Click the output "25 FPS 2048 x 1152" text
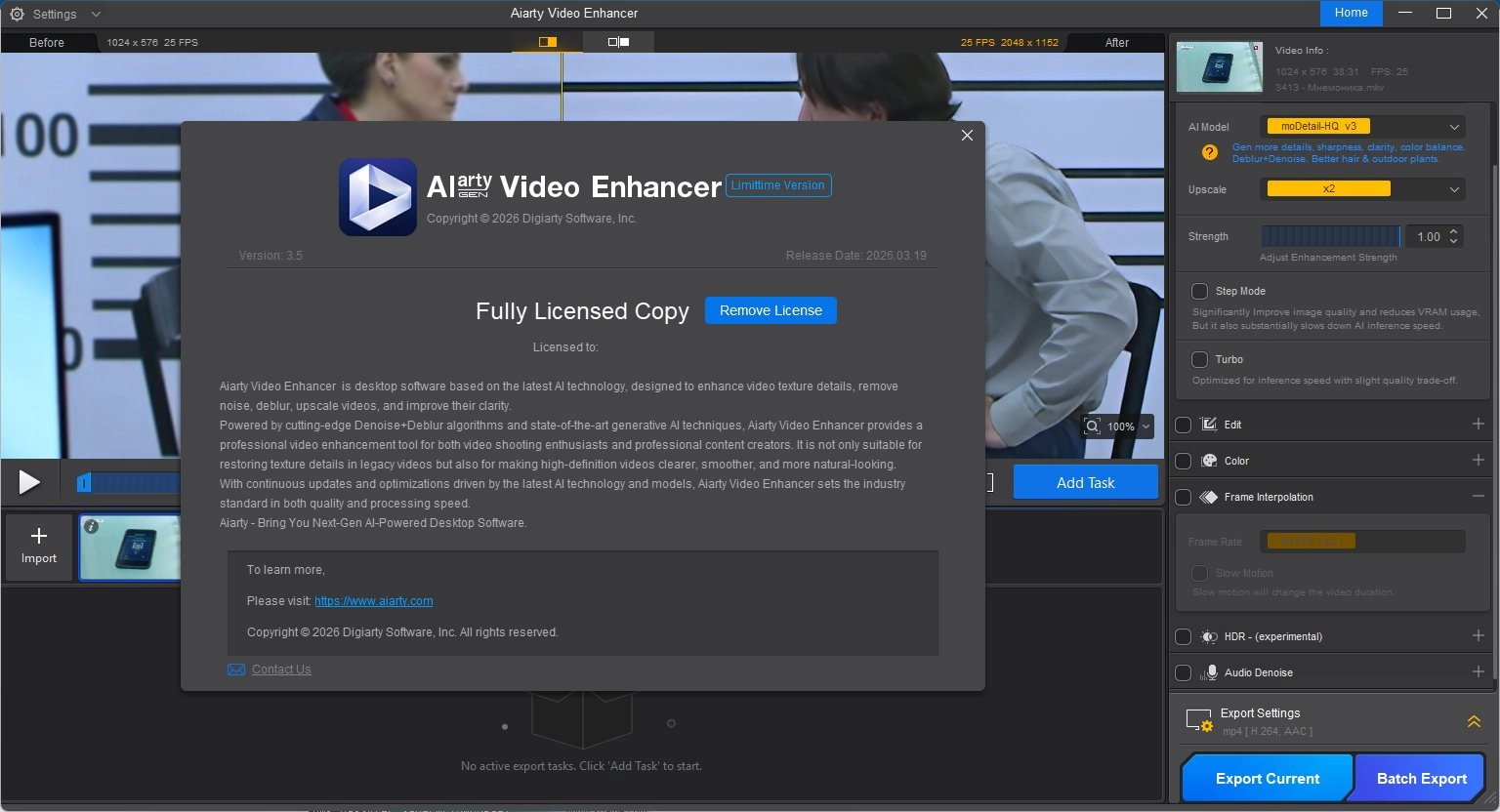The height and width of the screenshot is (812, 1500). [1009, 43]
